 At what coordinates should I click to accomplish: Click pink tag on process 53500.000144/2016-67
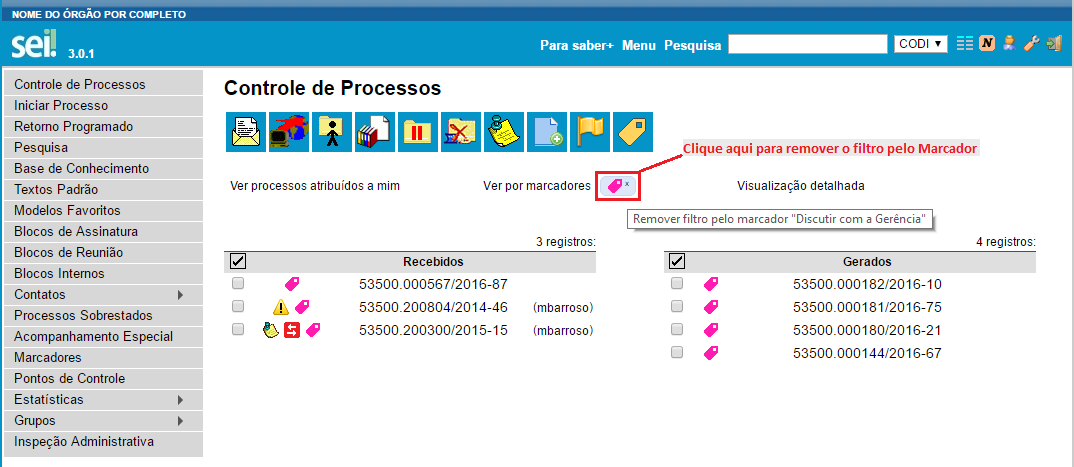pyautogui.click(x=711, y=353)
